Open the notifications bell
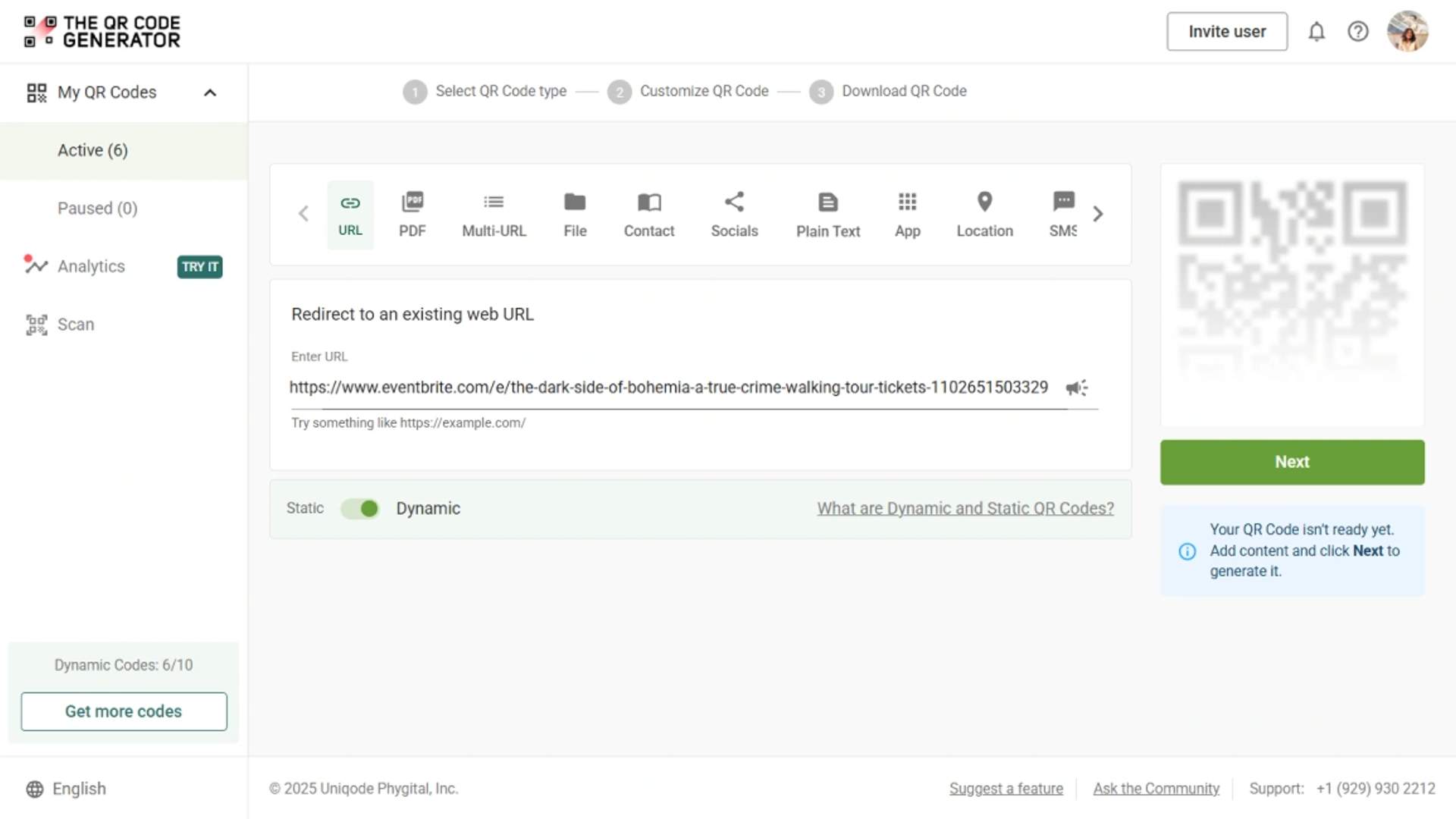The image size is (1456, 819). click(1316, 32)
